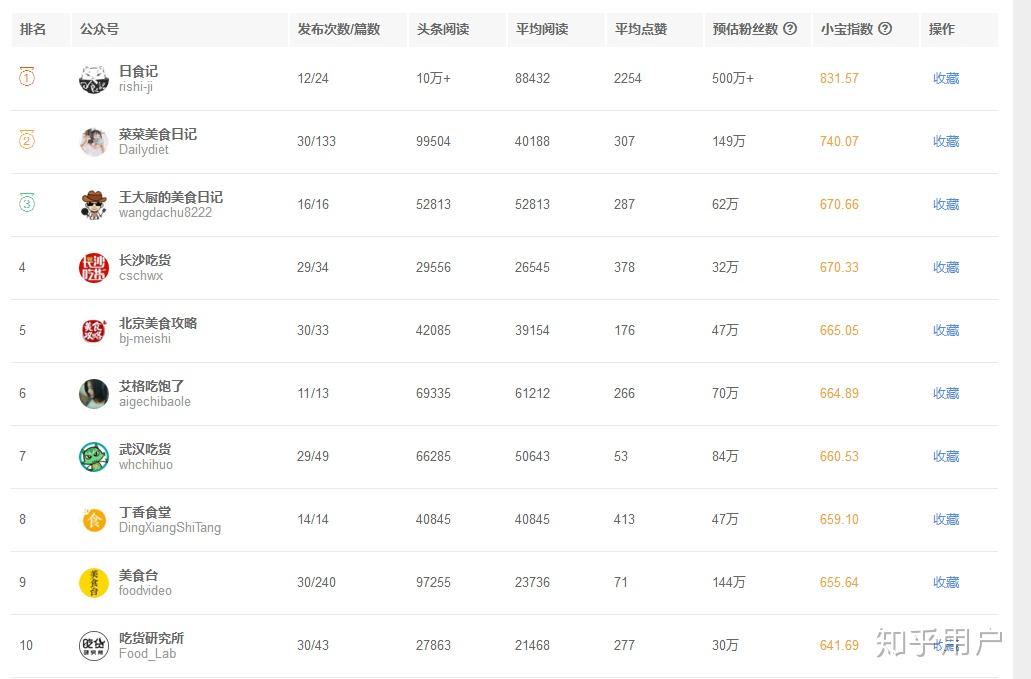
Task: Click the 武汉吃货 green cartoon avatar
Action: [x=94, y=457]
